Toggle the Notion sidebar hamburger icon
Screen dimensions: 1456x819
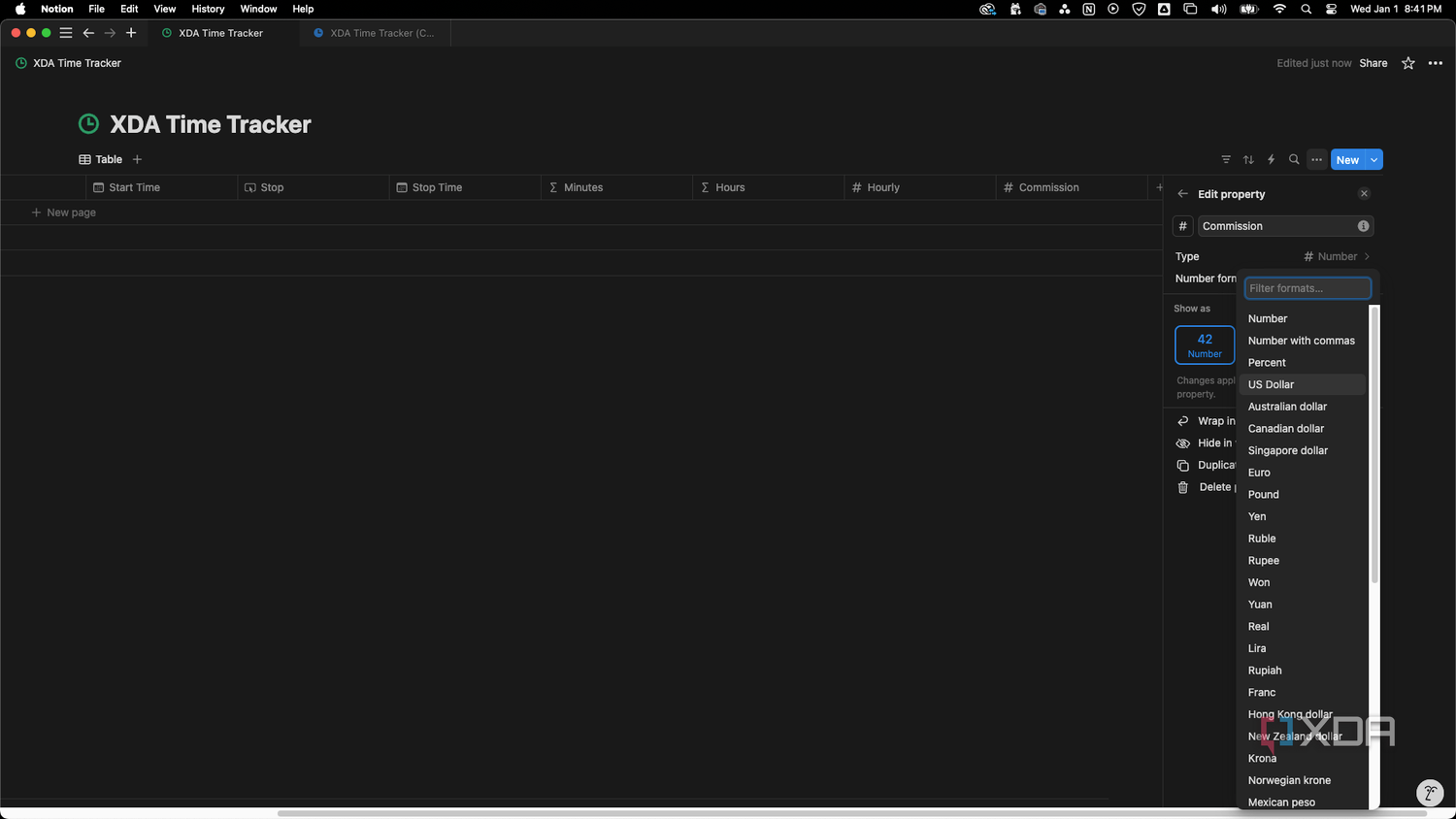(66, 33)
